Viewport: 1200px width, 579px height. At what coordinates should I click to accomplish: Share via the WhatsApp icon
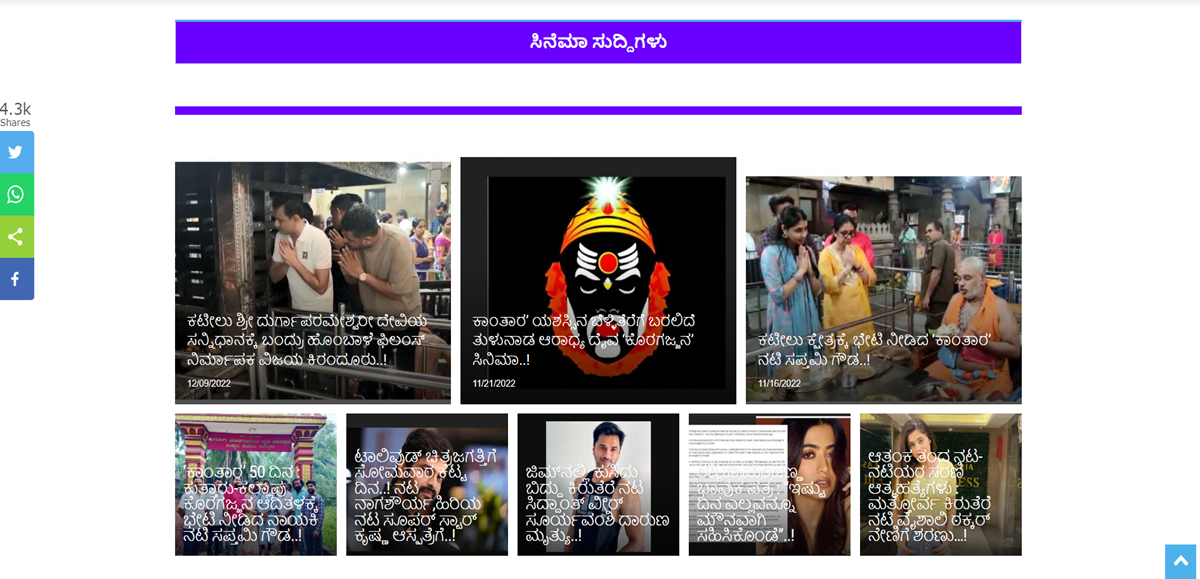click(16, 195)
